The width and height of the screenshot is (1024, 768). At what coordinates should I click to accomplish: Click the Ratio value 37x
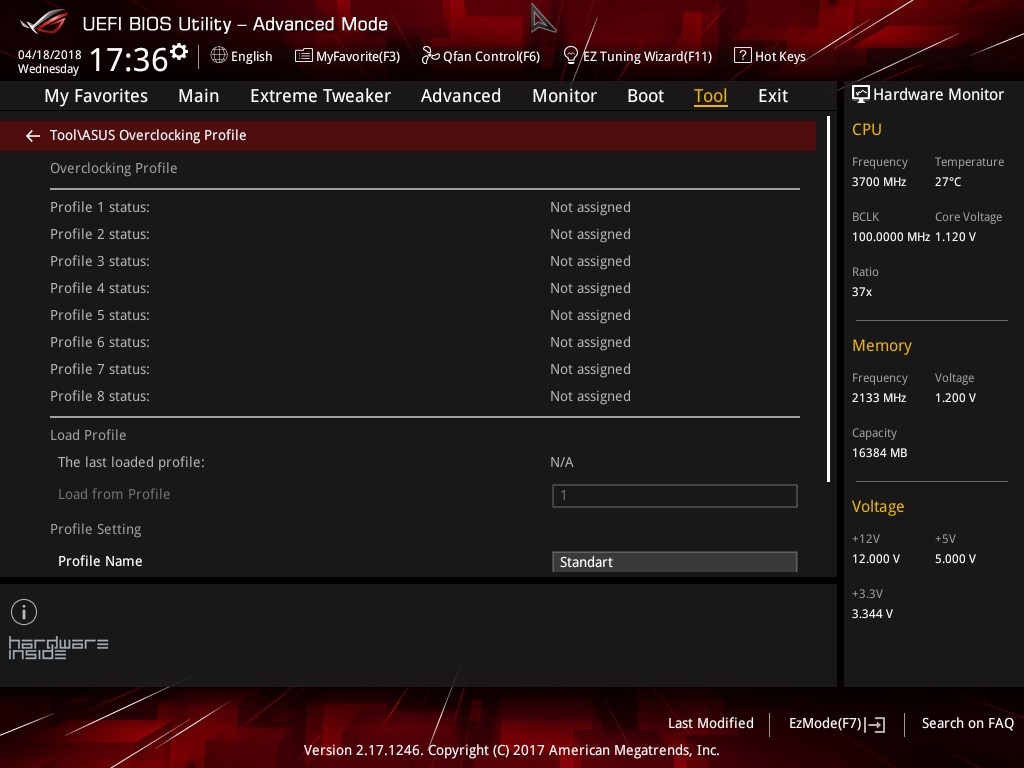click(x=862, y=292)
